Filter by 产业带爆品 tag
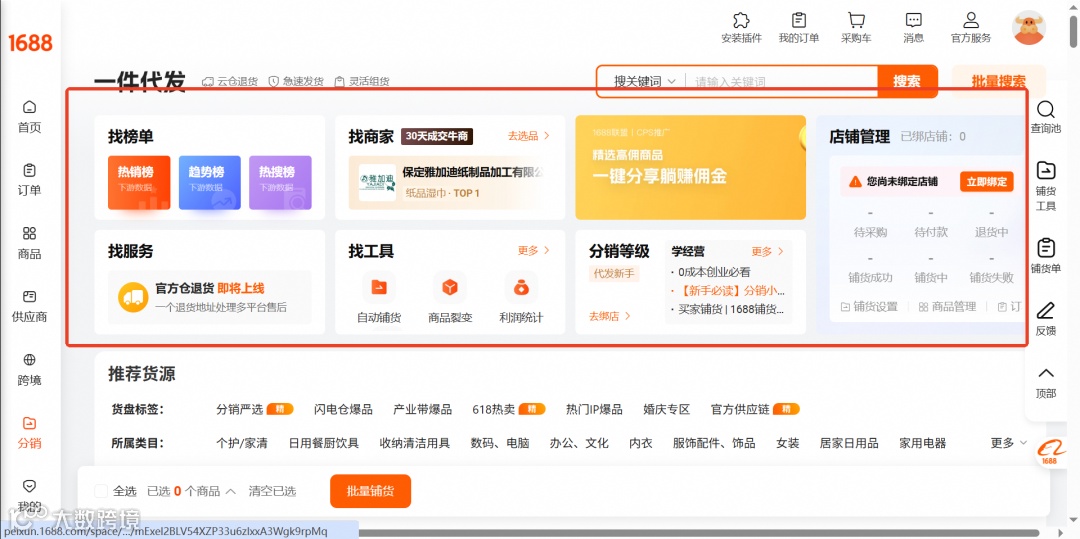 422,409
